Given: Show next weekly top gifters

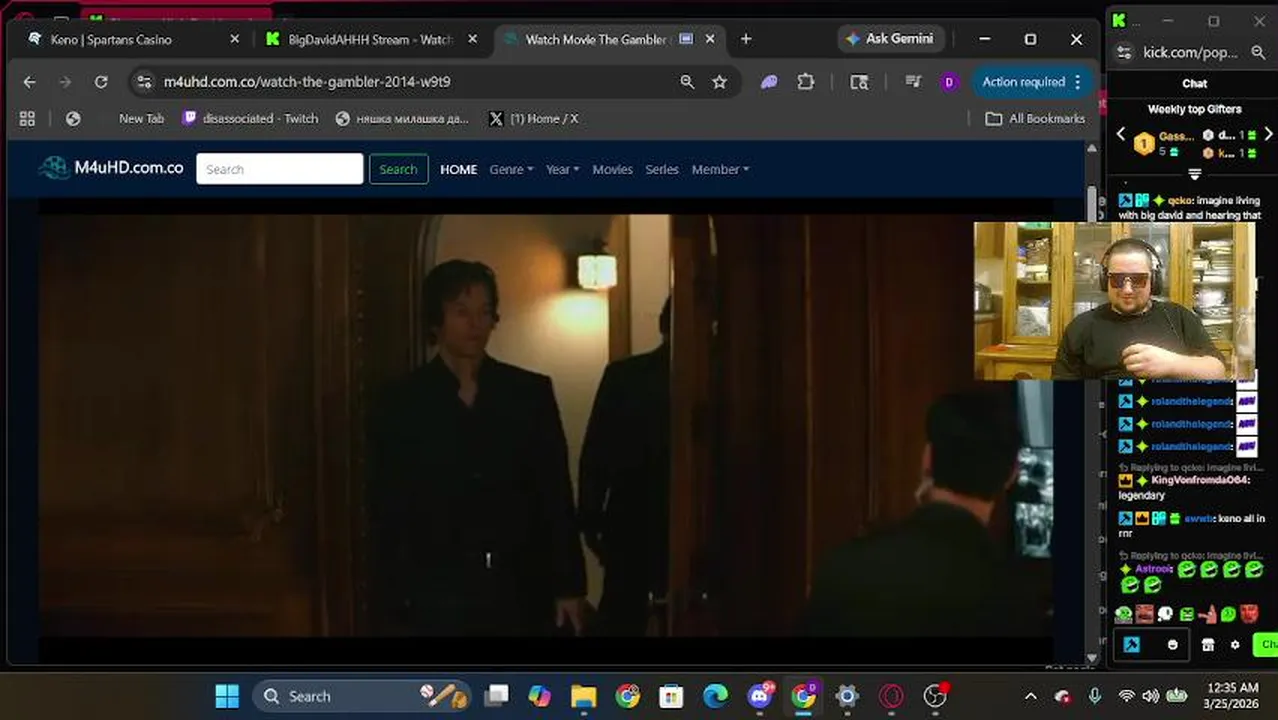Looking at the screenshot, I should [x=1268, y=134].
